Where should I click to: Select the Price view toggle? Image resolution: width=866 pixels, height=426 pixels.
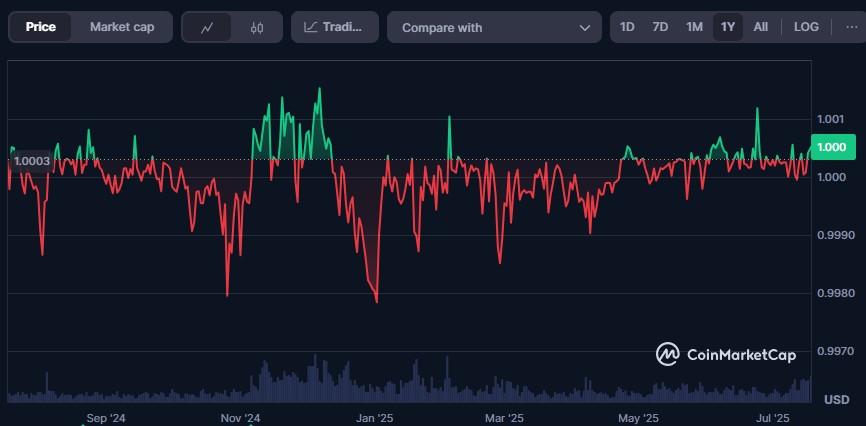click(41, 27)
